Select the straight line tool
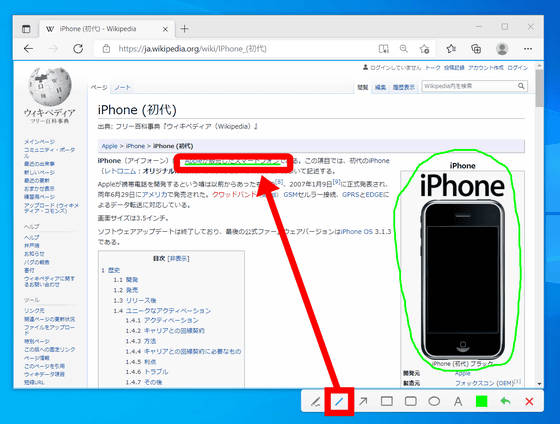Image resolution: width=560 pixels, height=424 pixels. tap(339, 401)
